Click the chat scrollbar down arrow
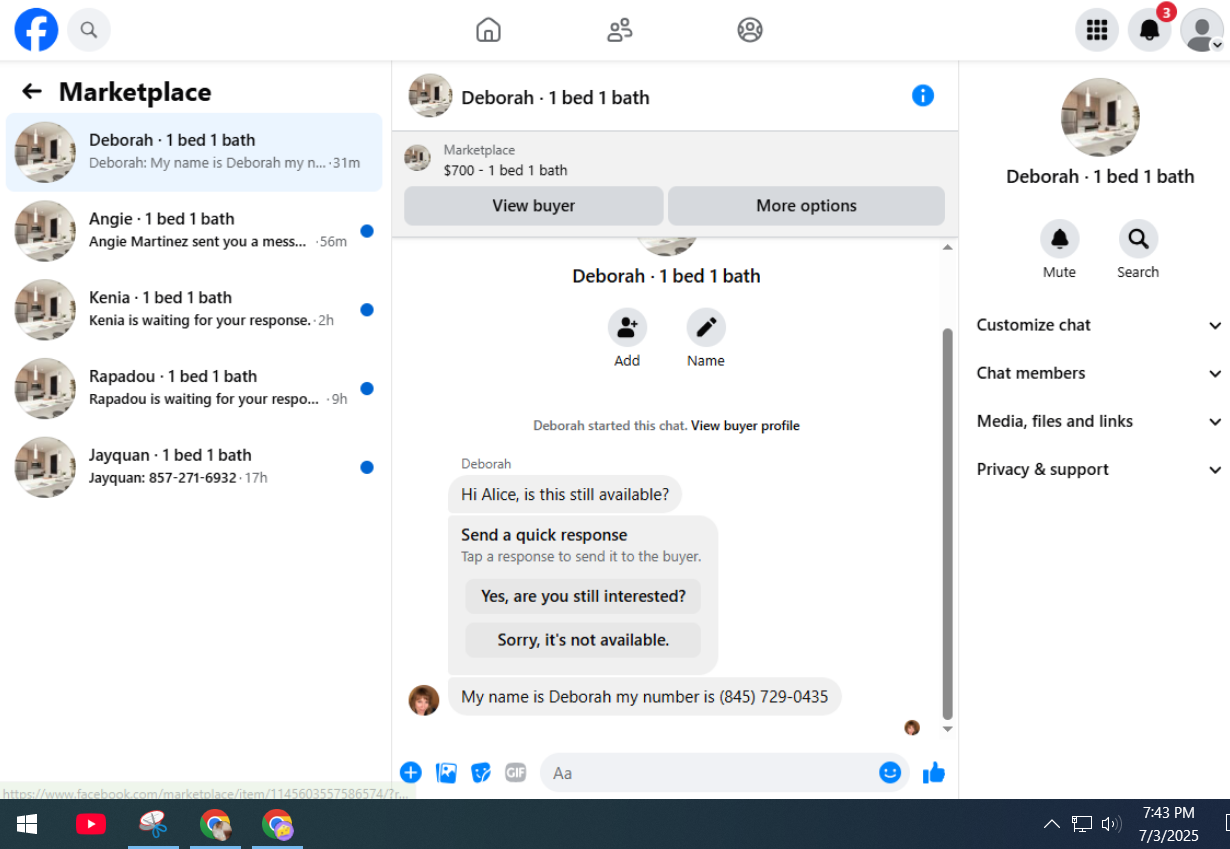 click(x=948, y=729)
